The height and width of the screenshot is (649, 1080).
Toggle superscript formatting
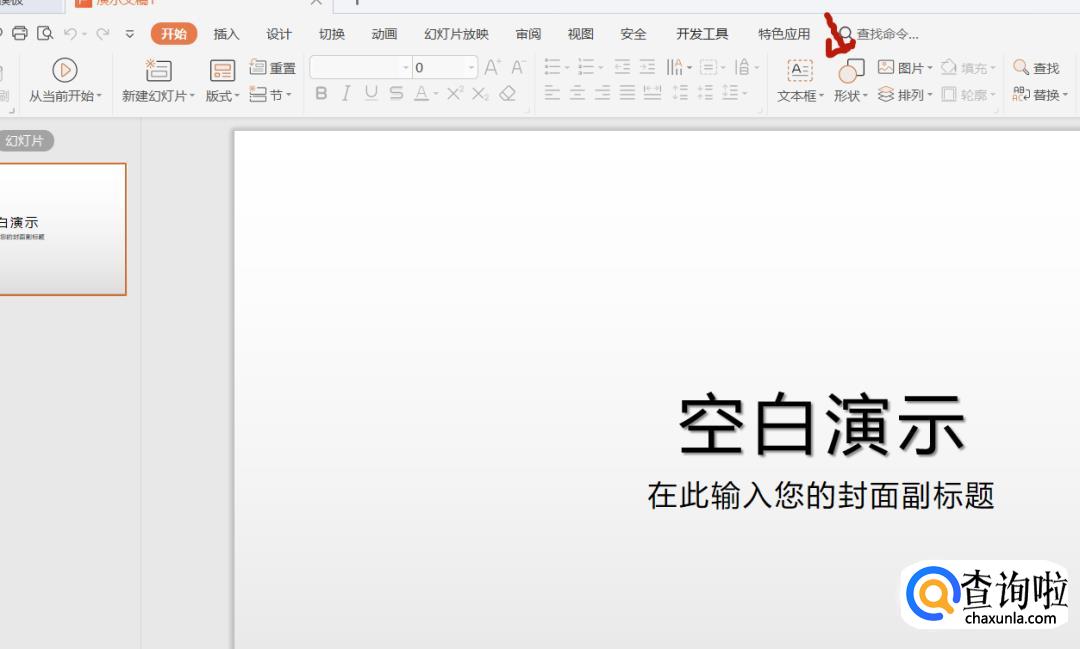(455, 93)
